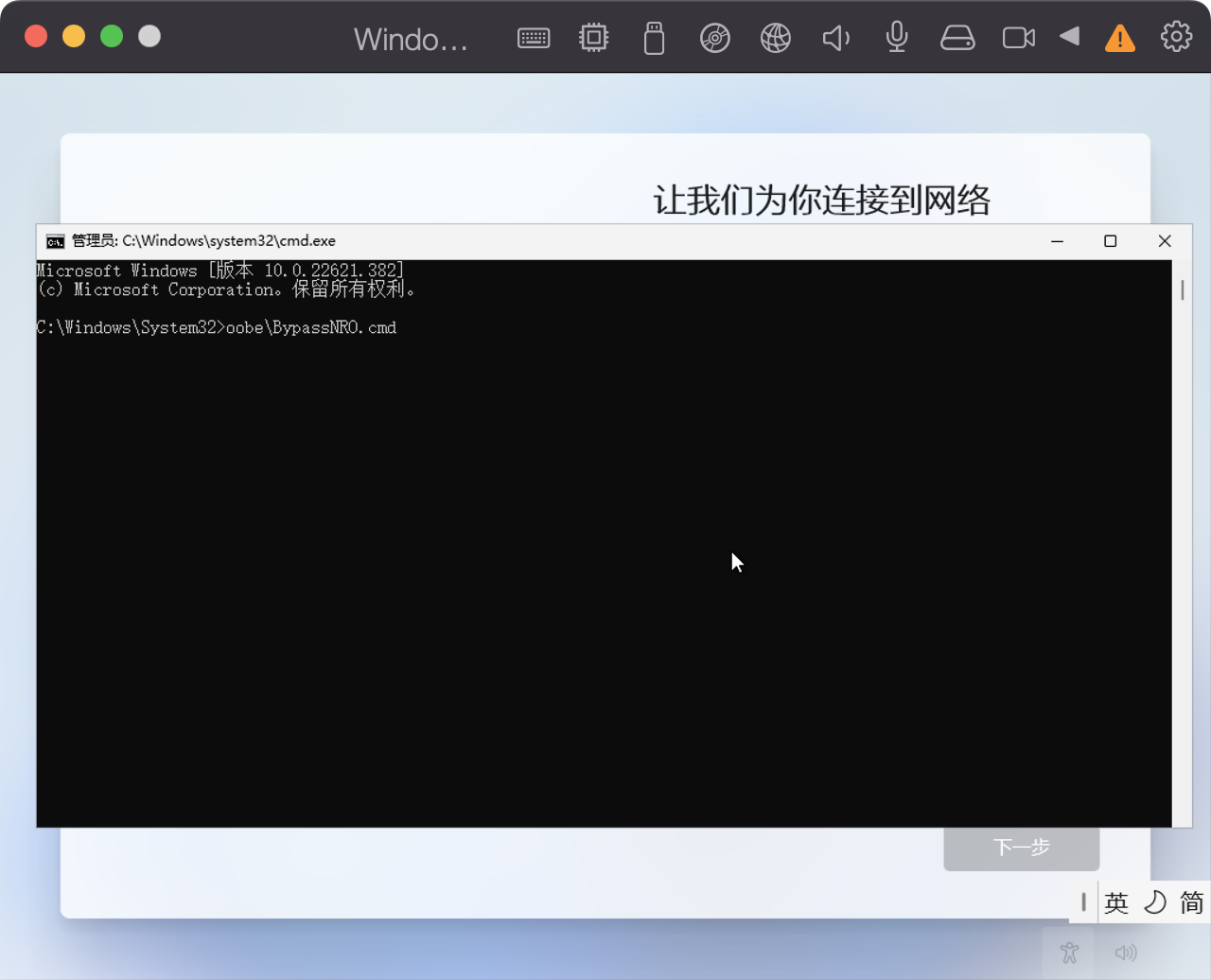
Task: Open the CPU chip settings icon
Action: click(593, 38)
